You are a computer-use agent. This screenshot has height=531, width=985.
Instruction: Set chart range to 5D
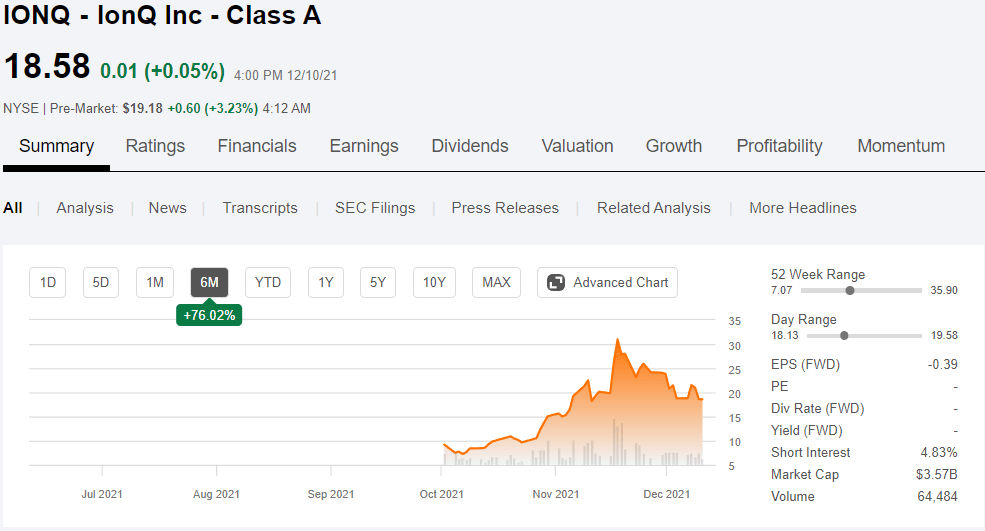pyautogui.click(x=101, y=283)
